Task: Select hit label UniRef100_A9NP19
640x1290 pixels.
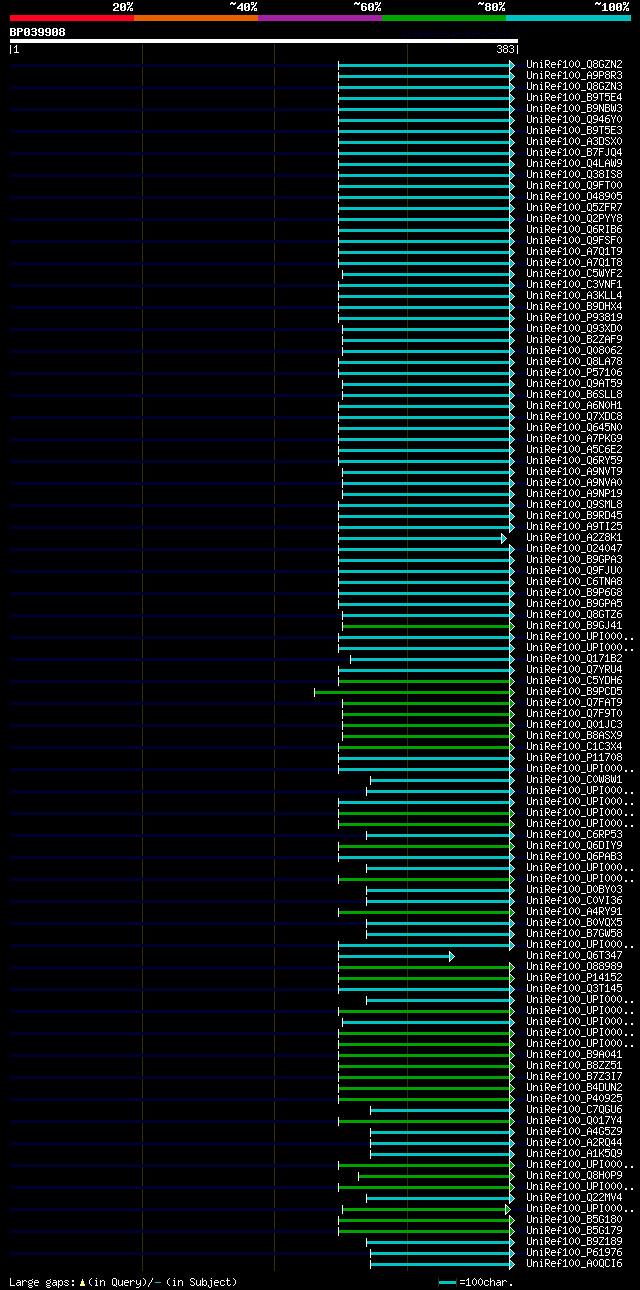Action: [574, 493]
